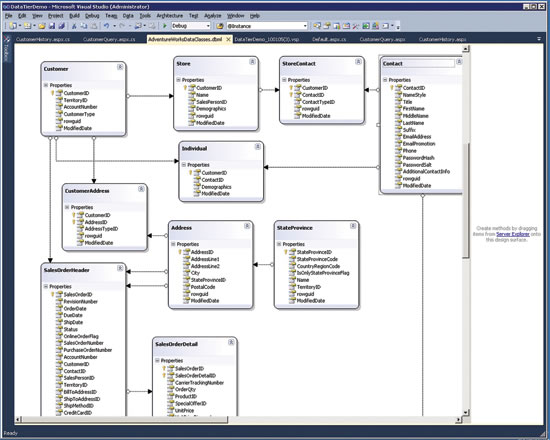Click the Copy toolbar icon
This screenshot has width=550, height=440.
click(x=84, y=26)
